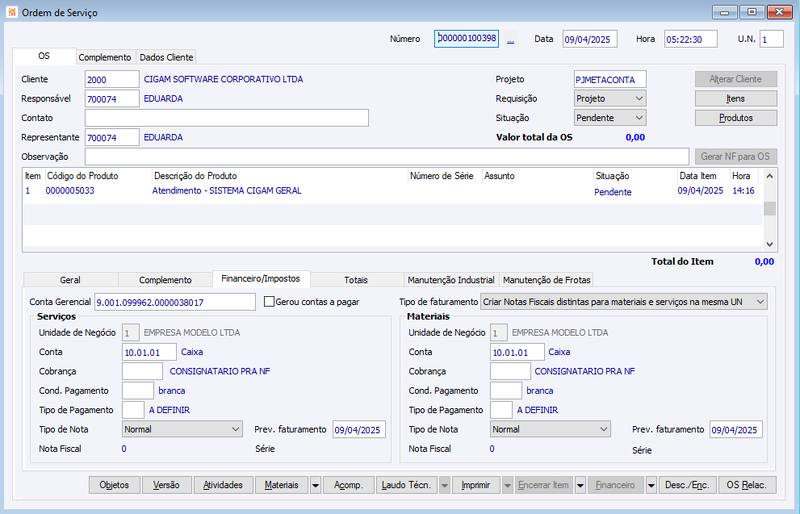Image resolution: width=800 pixels, height=514 pixels.
Task: Open the dropdown arrow next to Encerrar Item
Action: pos(580,485)
